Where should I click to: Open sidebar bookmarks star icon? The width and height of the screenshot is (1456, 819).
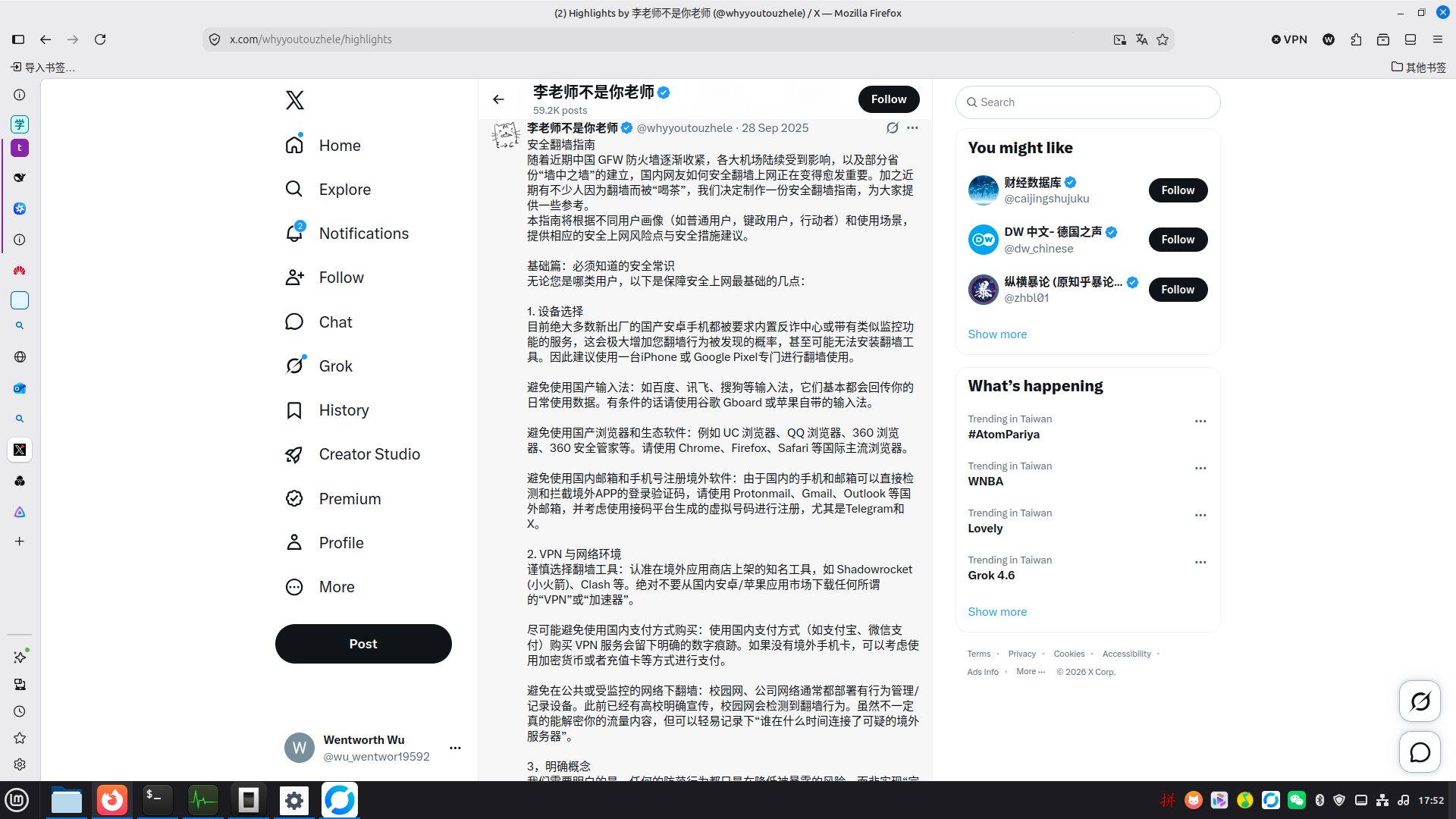[20, 738]
